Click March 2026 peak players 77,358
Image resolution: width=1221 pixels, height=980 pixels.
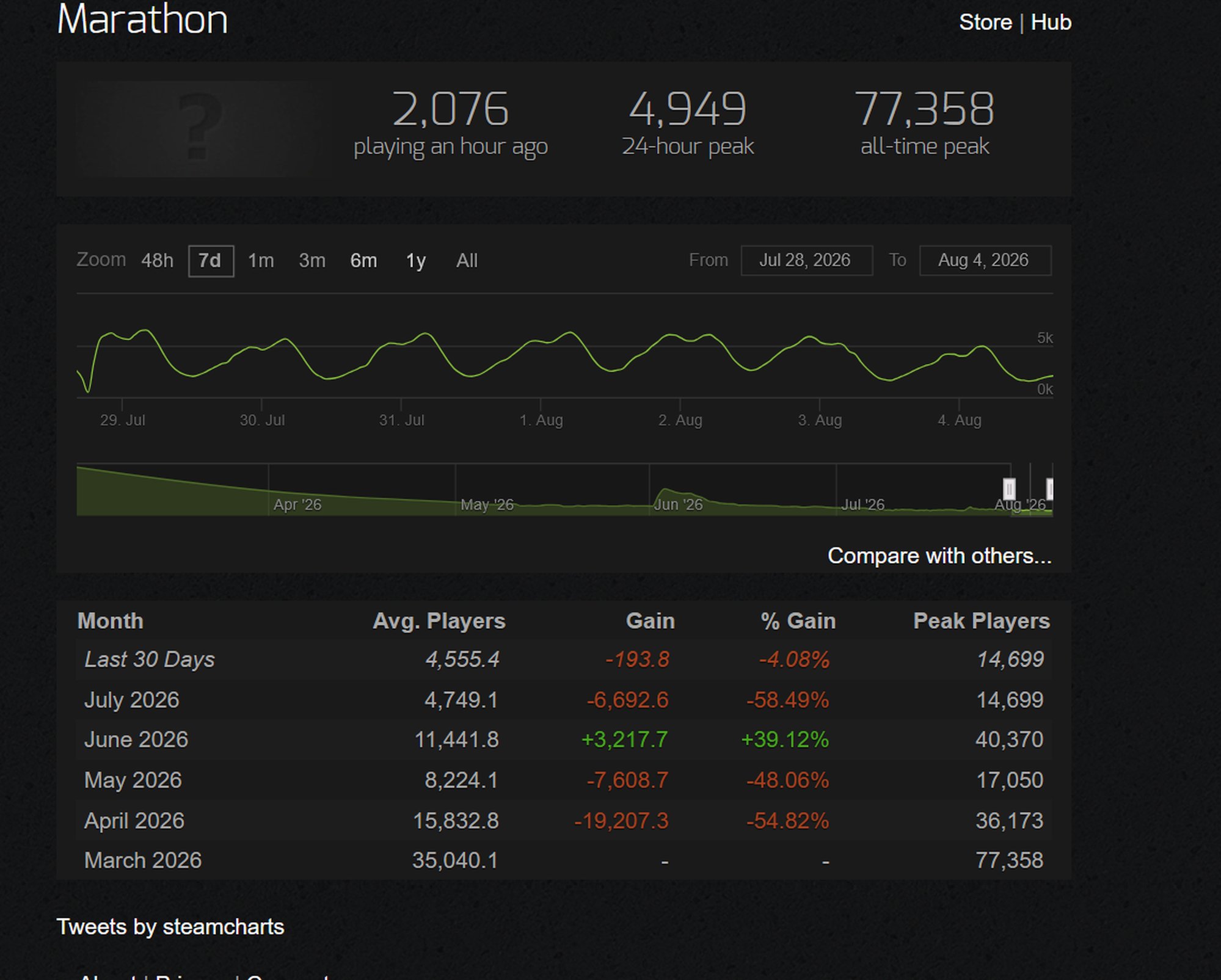1009,860
